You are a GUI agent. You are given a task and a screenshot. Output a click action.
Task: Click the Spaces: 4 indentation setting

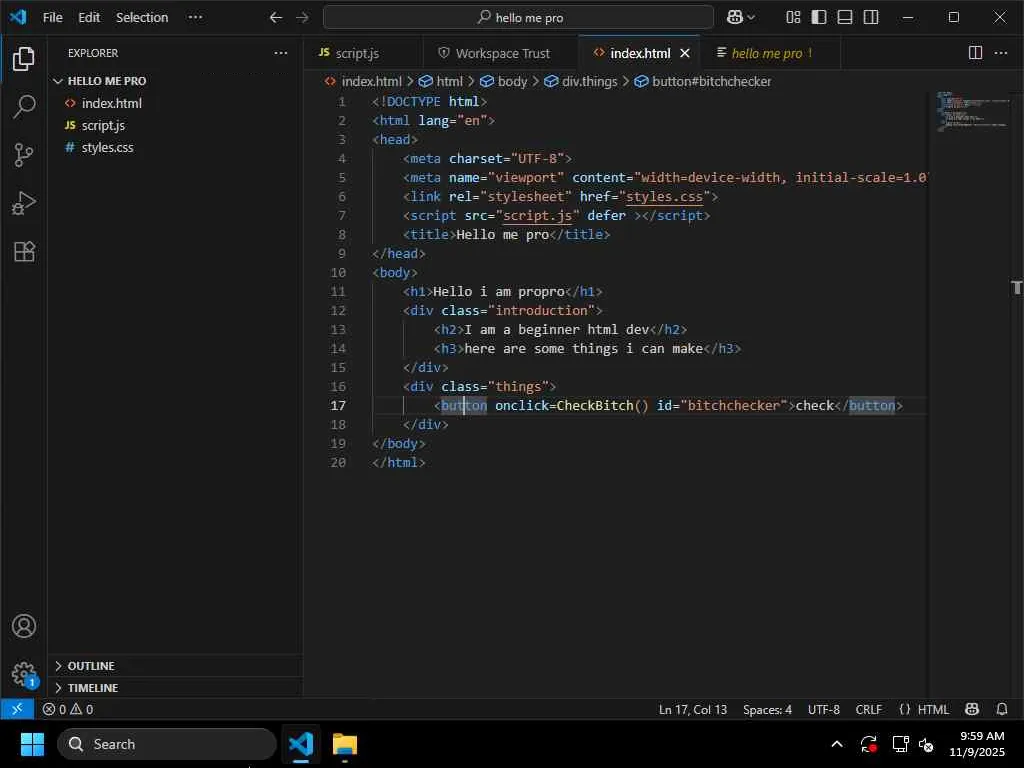(767, 709)
